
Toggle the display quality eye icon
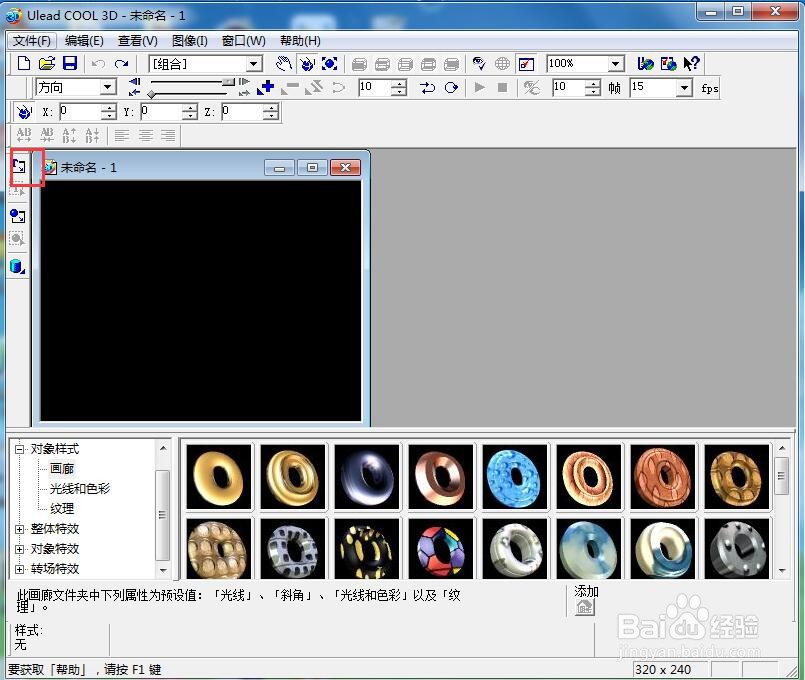pos(479,64)
